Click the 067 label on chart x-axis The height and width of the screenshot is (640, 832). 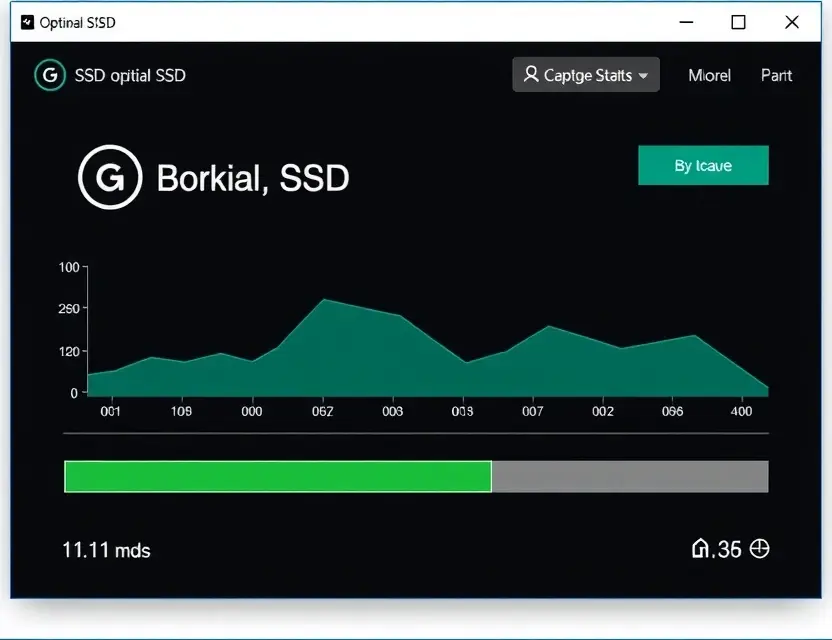tap(323, 411)
